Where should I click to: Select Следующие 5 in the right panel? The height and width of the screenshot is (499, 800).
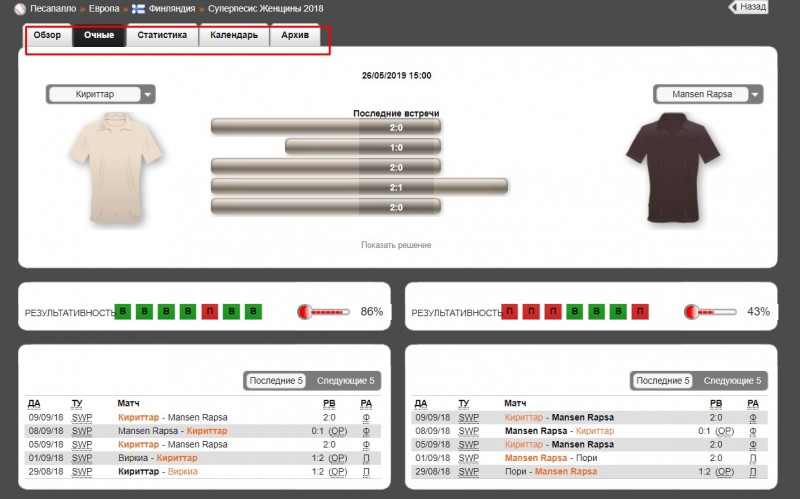[x=732, y=381]
